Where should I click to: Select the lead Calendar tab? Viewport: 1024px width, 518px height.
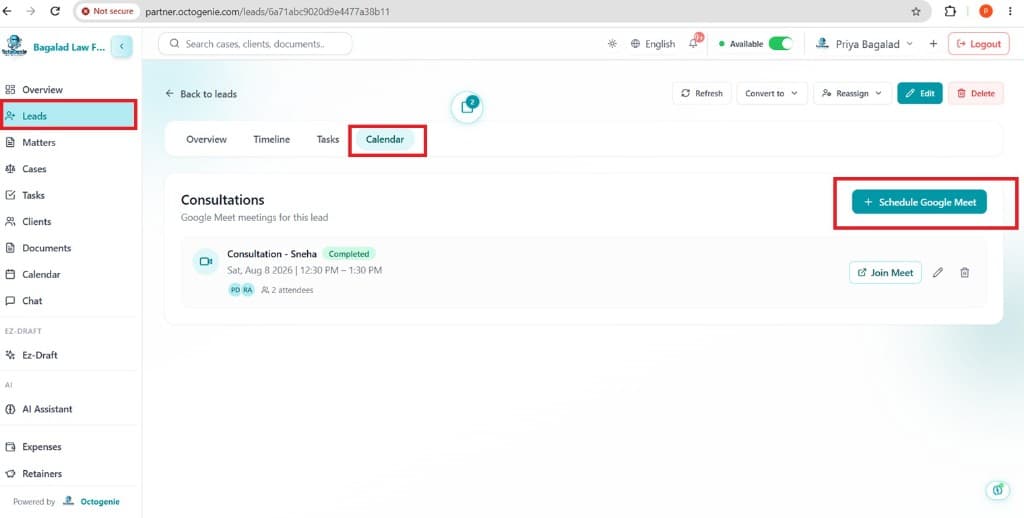[385, 139]
